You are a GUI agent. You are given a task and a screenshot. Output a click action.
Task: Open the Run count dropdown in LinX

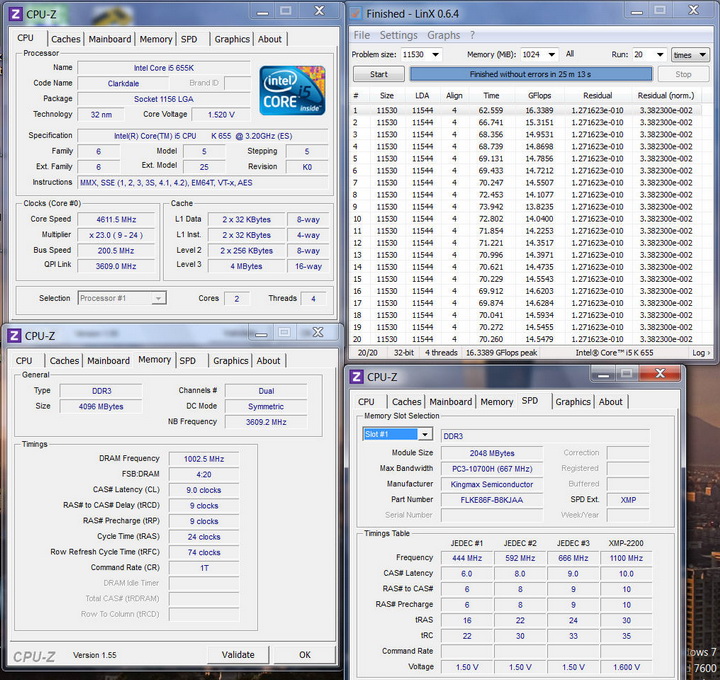[660, 55]
